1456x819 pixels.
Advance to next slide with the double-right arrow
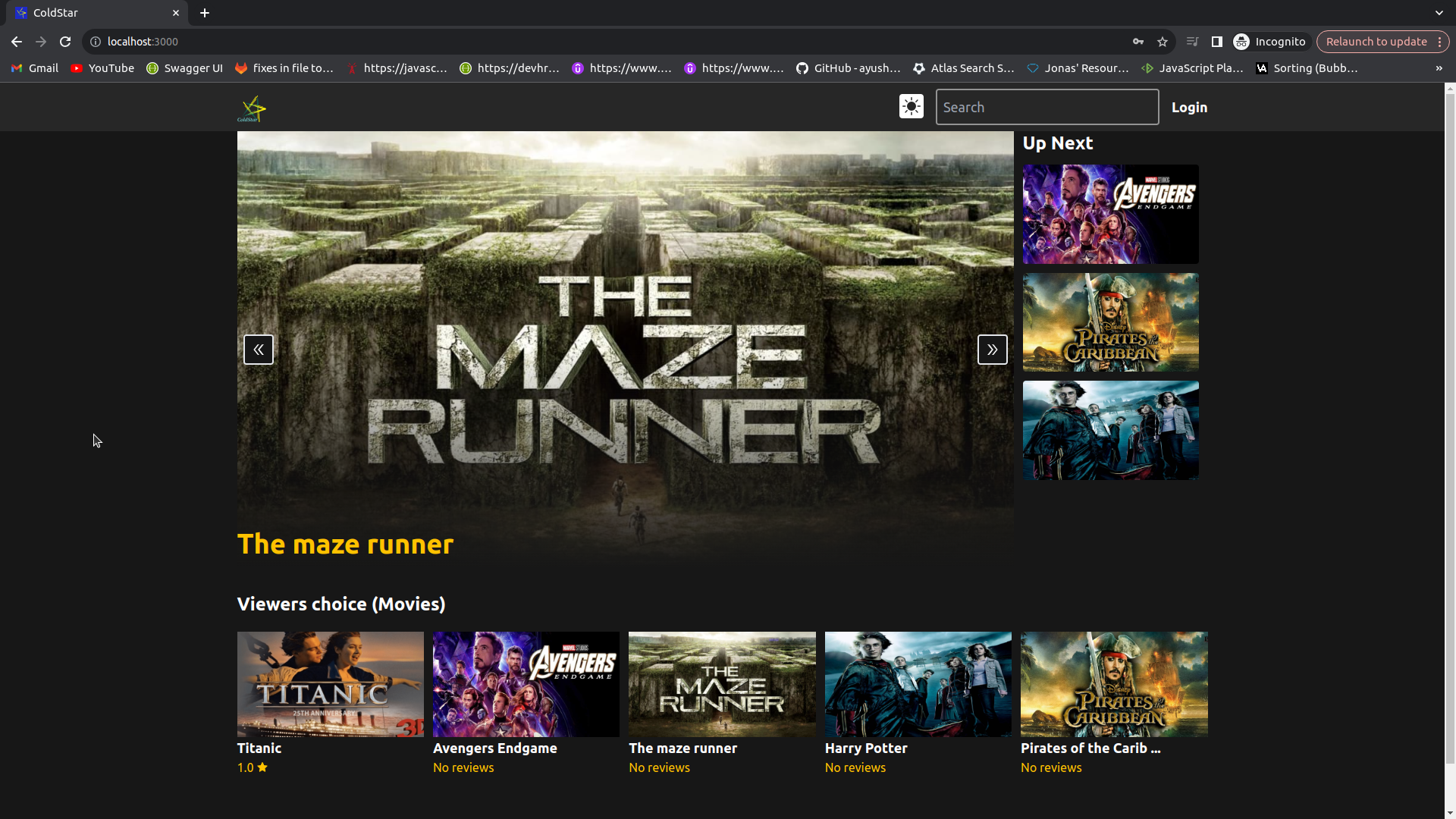(x=993, y=350)
